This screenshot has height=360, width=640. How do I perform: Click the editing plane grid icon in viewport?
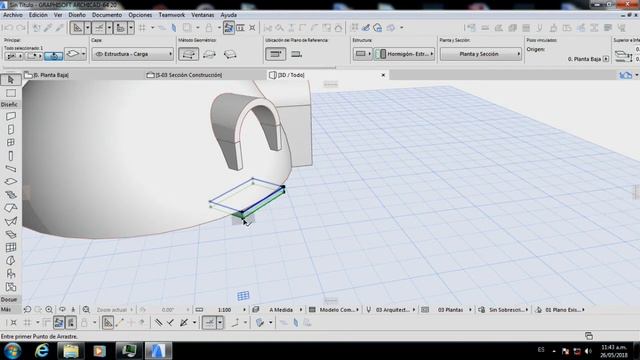(243, 296)
